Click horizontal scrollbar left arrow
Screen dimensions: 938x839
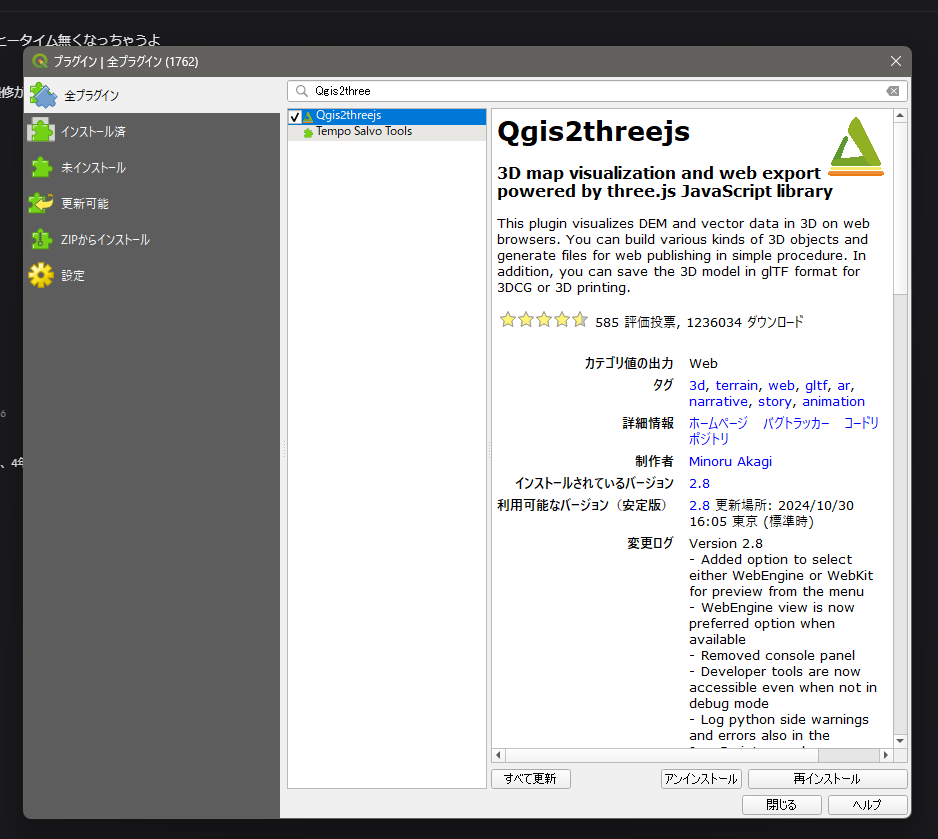[x=498, y=755]
